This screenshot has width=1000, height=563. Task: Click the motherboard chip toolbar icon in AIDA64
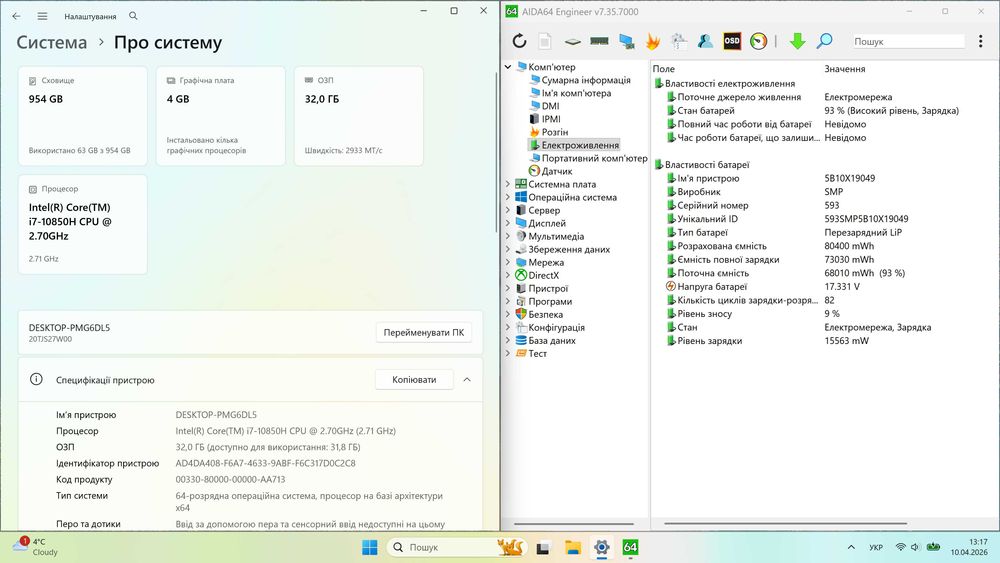click(x=573, y=41)
